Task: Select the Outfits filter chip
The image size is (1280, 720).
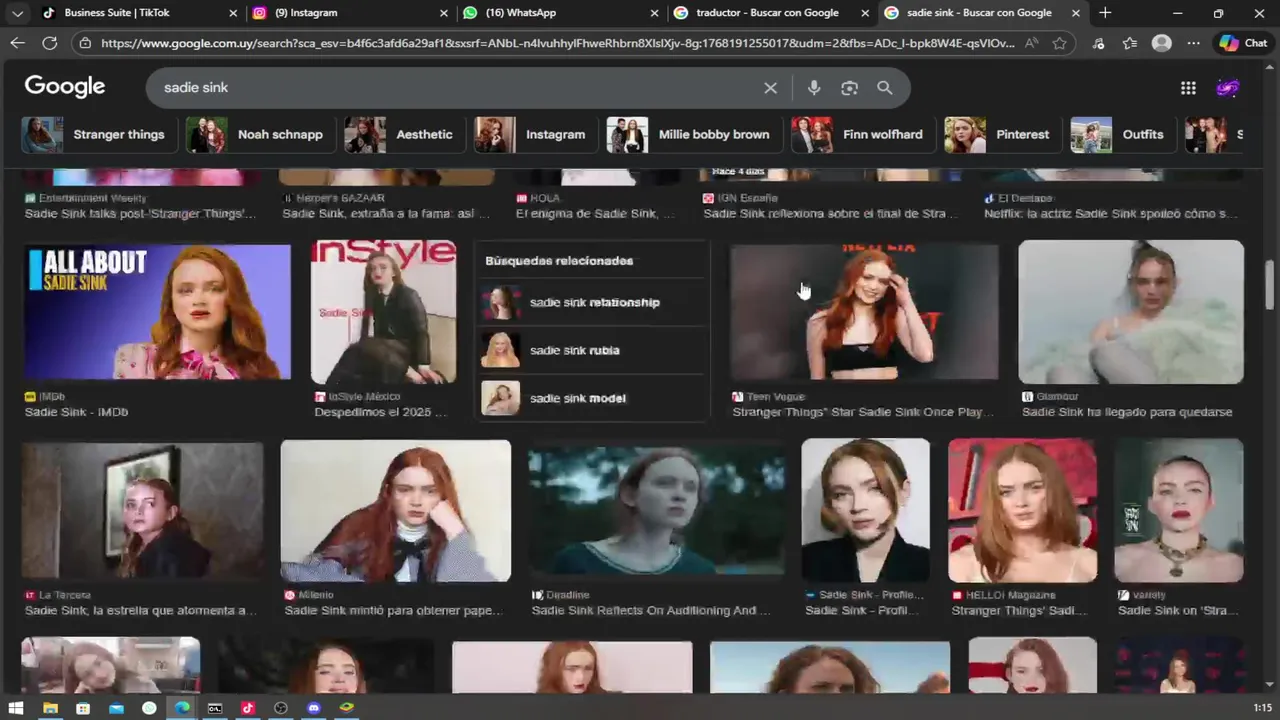Action: (1121, 135)
